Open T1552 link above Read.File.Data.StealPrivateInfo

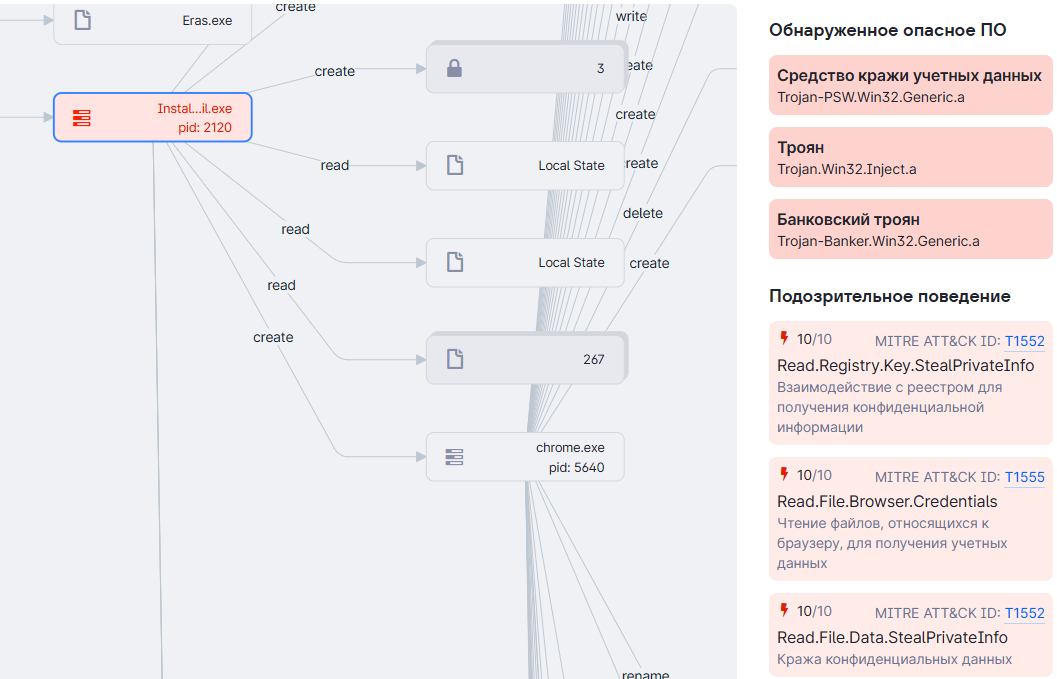coord(1024,613)
